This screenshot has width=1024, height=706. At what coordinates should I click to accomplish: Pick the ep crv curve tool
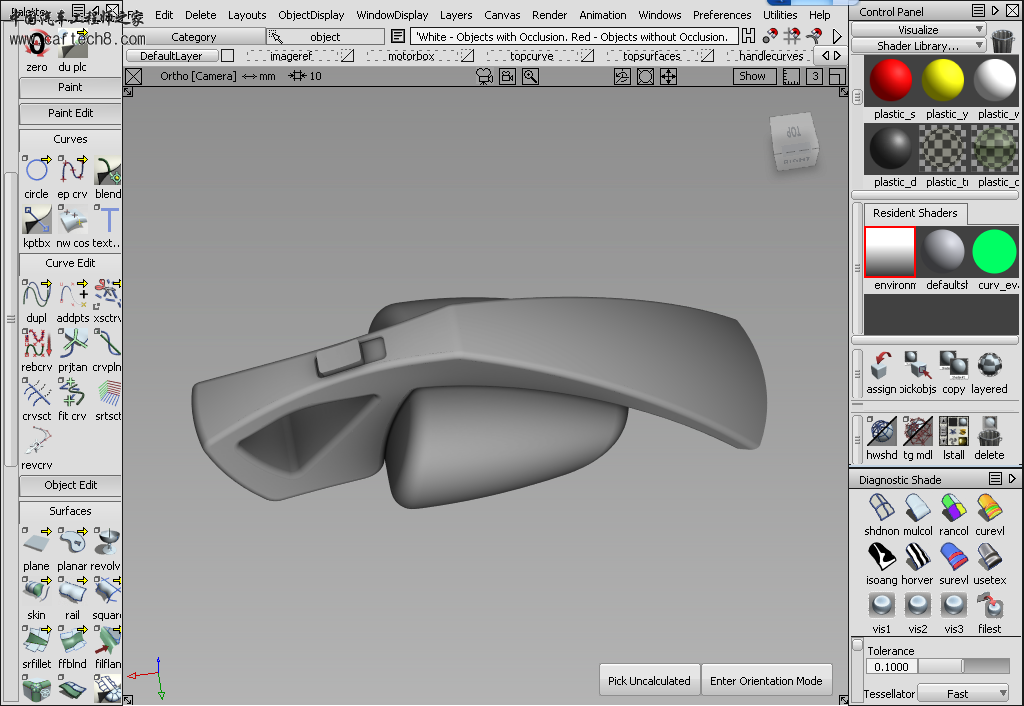72,170
